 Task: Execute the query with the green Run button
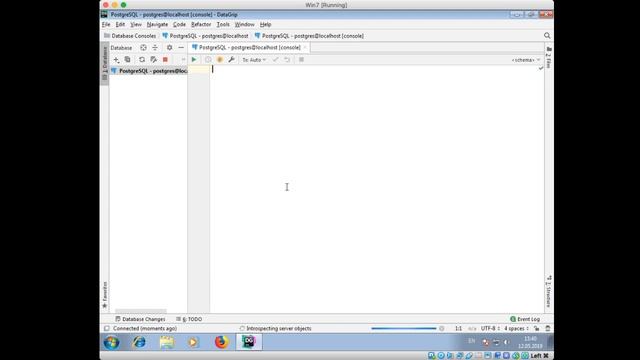click(x=194, y=60)
